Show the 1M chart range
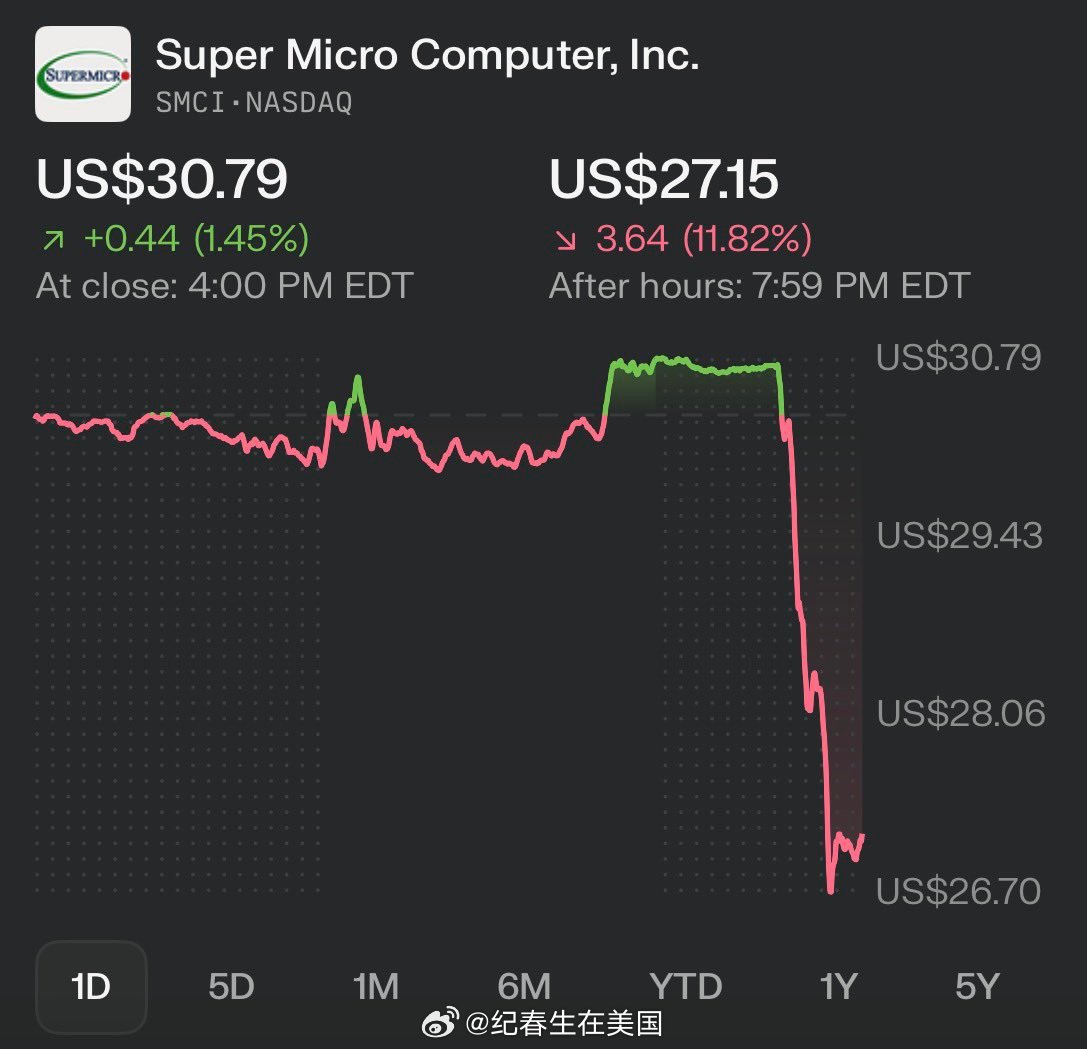 (x=376, y=987)
